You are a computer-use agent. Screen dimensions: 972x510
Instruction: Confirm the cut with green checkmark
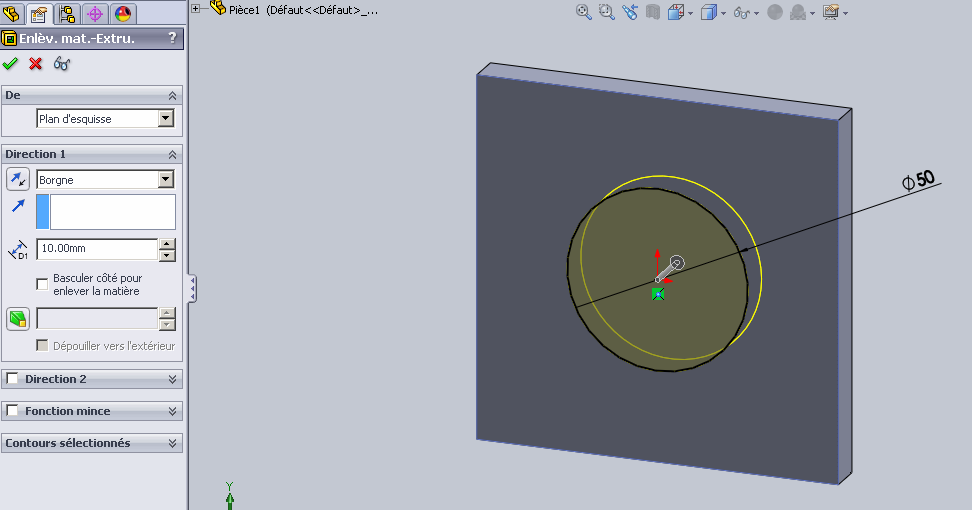click(11, 63)
